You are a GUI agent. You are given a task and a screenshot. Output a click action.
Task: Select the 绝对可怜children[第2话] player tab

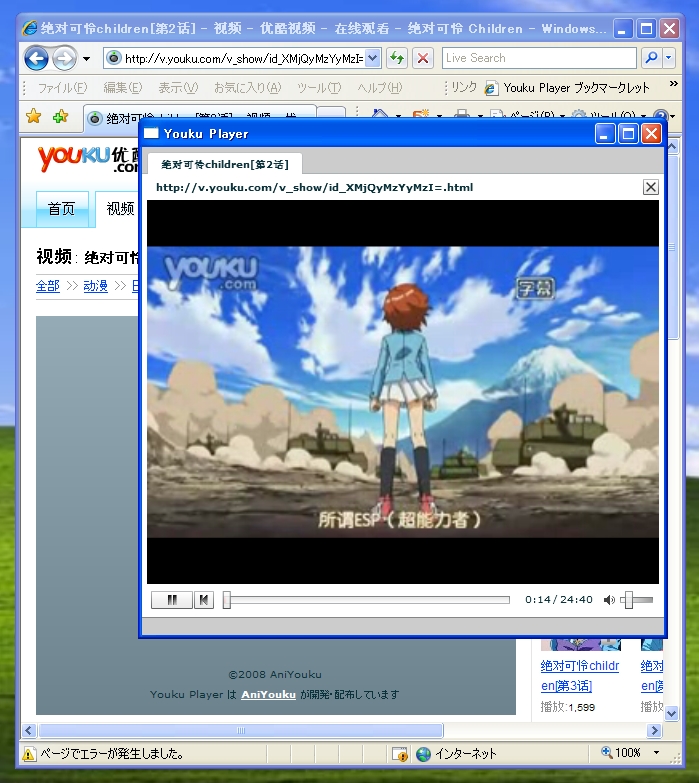225,164
